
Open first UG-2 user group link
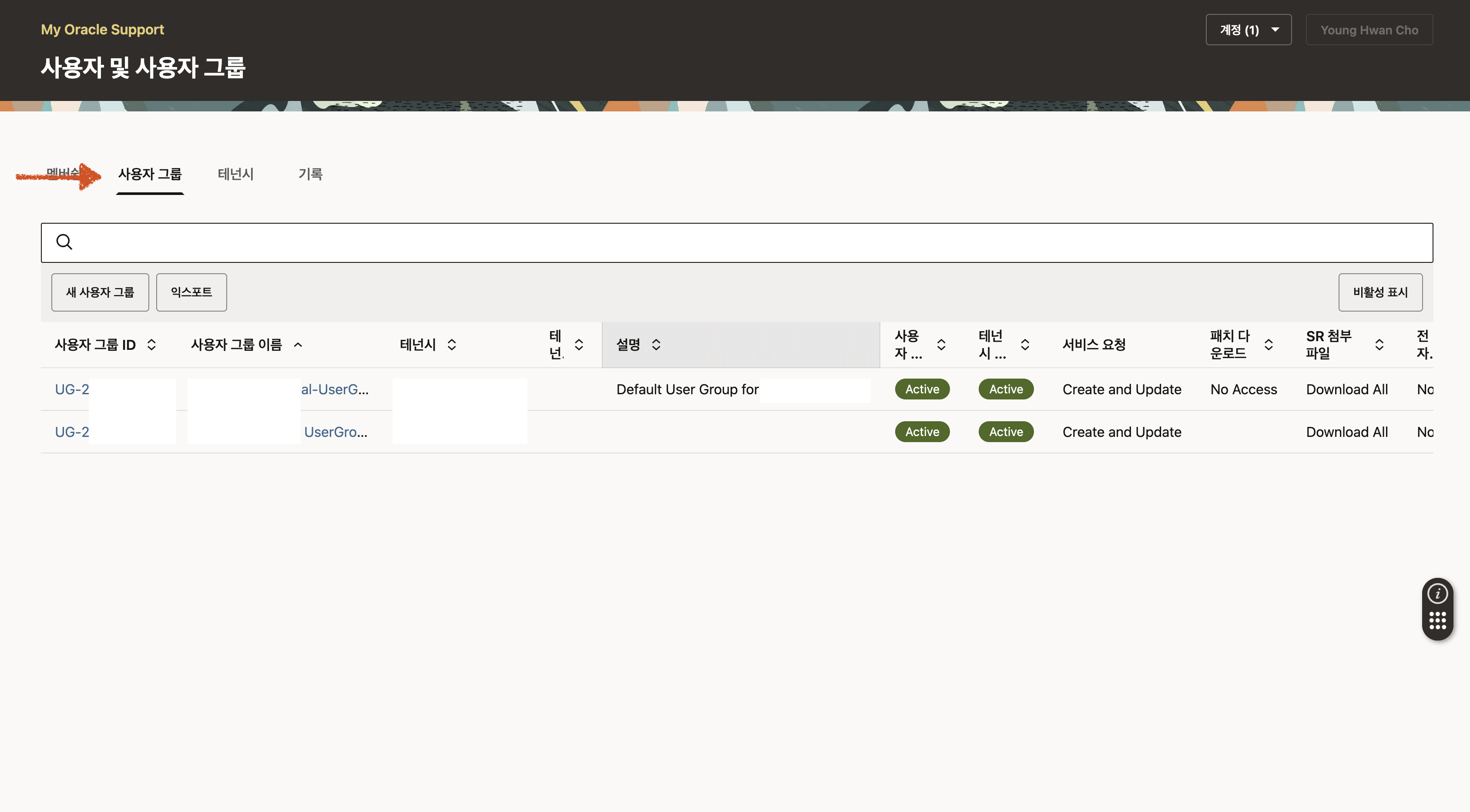tap(72, 389)
